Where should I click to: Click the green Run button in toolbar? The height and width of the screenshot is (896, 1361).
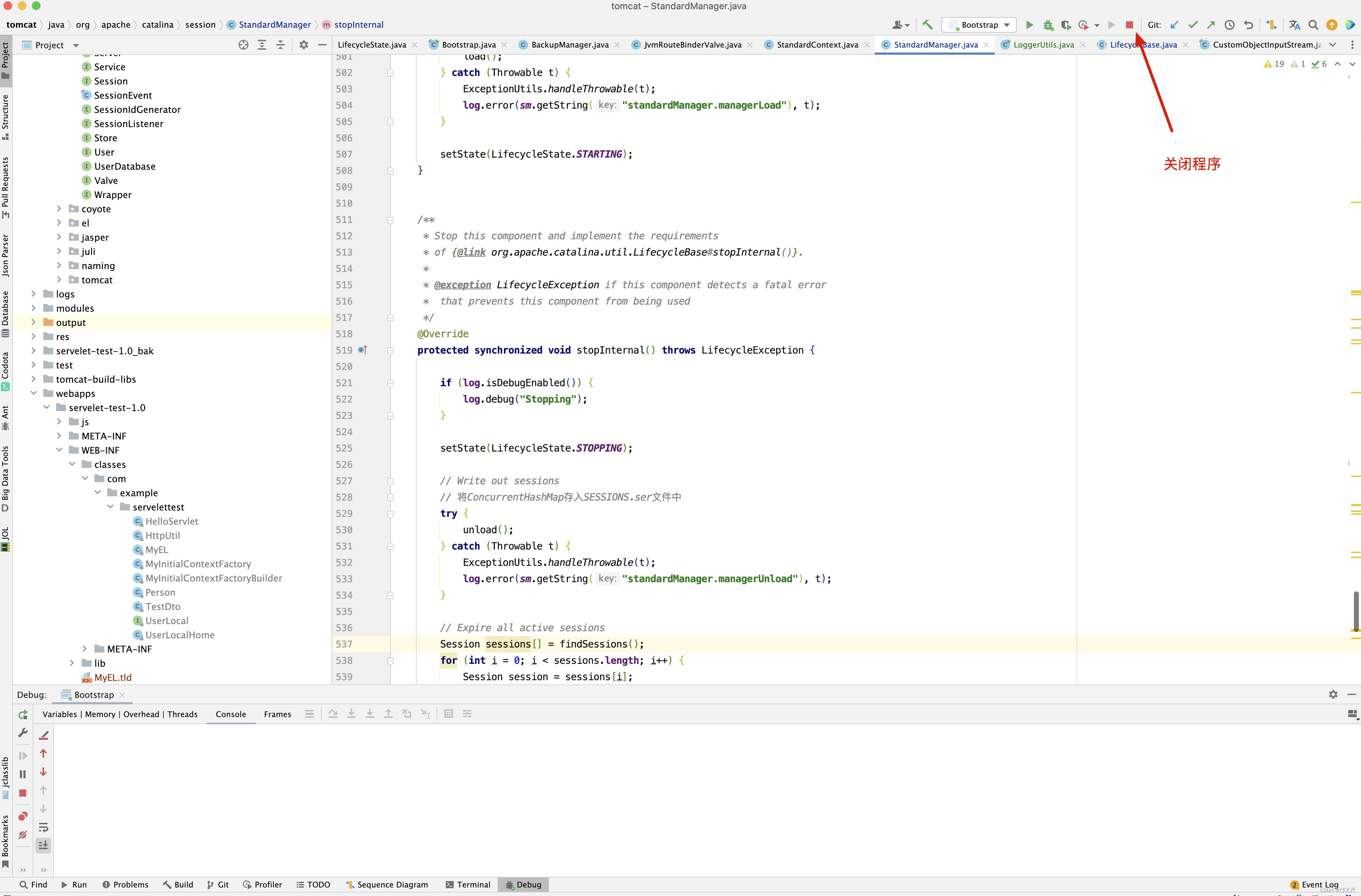pyautogui.click(x=1029, y=24)
